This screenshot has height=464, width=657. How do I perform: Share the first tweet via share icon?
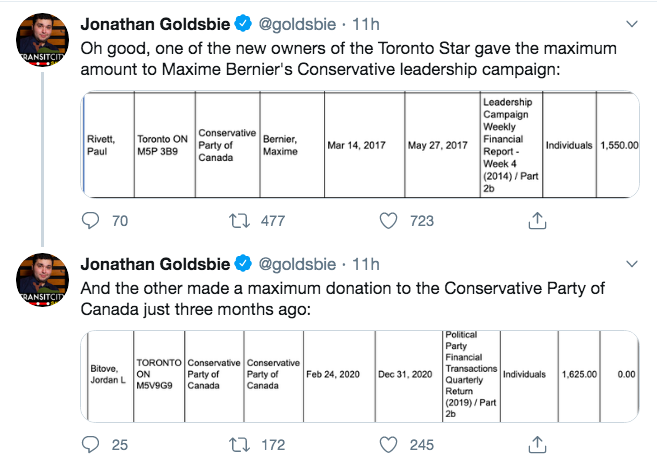537,221
